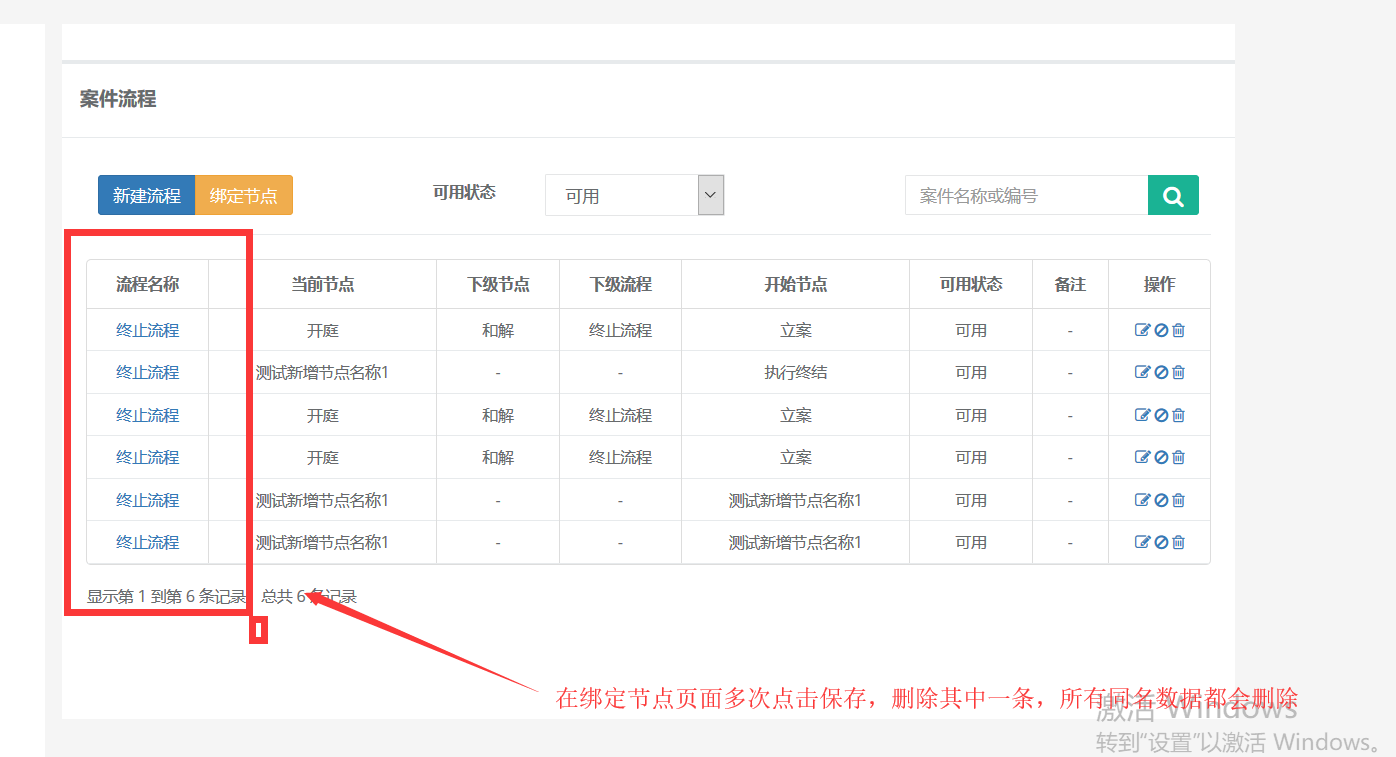This screenshot has height=757, width=1396.
Task: Click the 备注 column header
Action: (1070, 285)
